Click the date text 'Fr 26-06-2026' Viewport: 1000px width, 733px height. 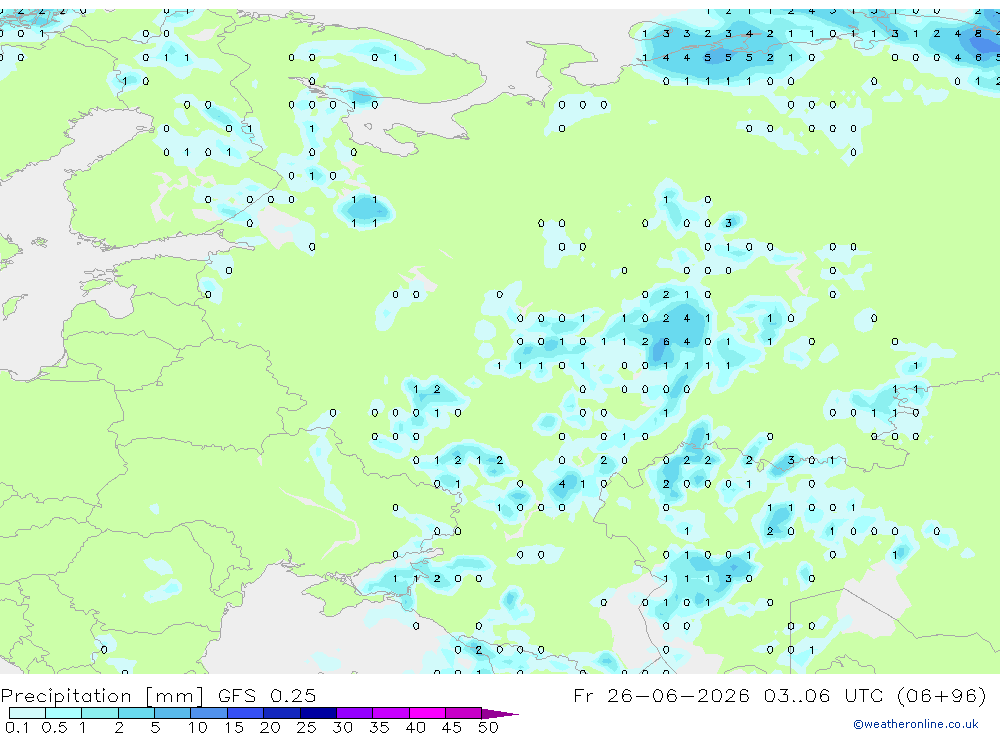[x=661, y=695]
